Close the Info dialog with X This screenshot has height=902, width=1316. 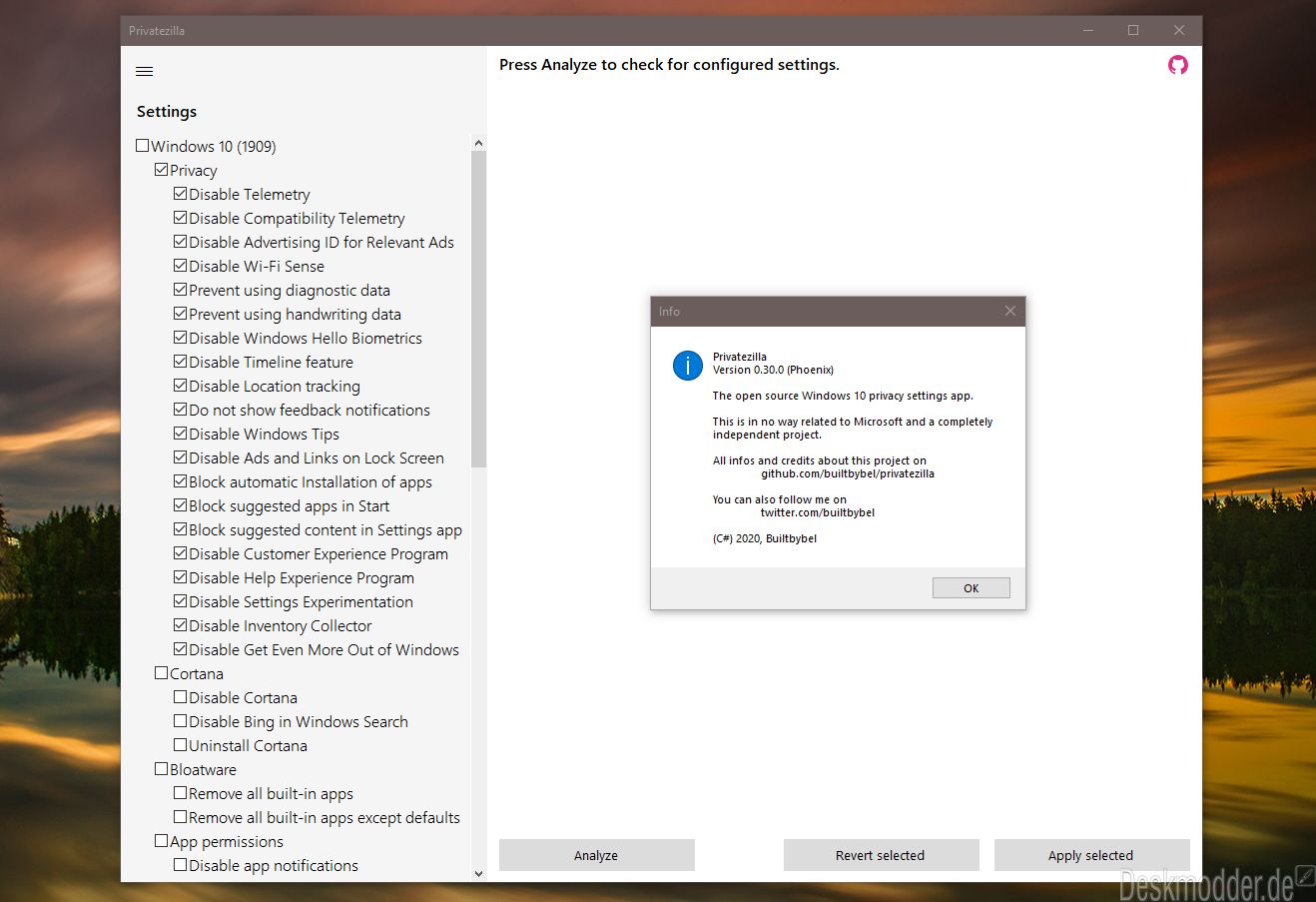(1010, 311)
